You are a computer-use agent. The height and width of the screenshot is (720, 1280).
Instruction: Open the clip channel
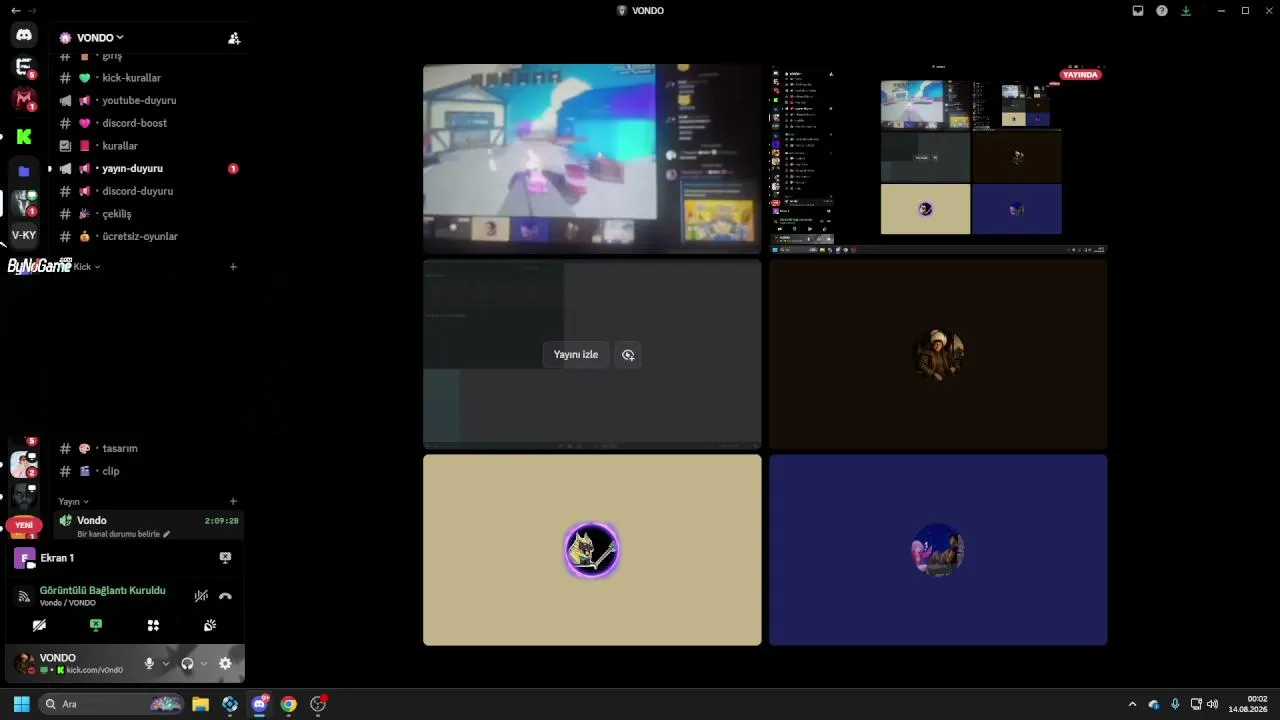click(147, 471)
